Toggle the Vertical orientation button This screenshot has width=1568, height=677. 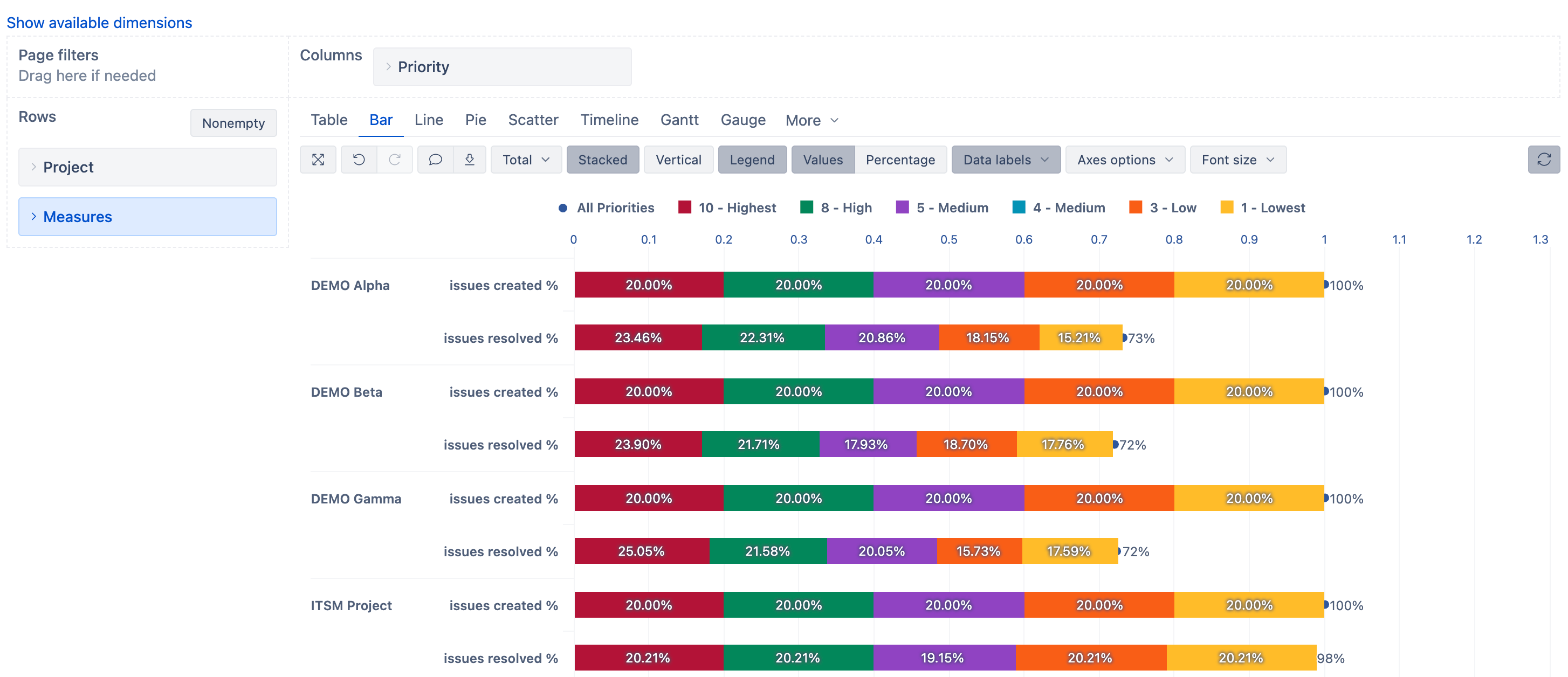678,160
